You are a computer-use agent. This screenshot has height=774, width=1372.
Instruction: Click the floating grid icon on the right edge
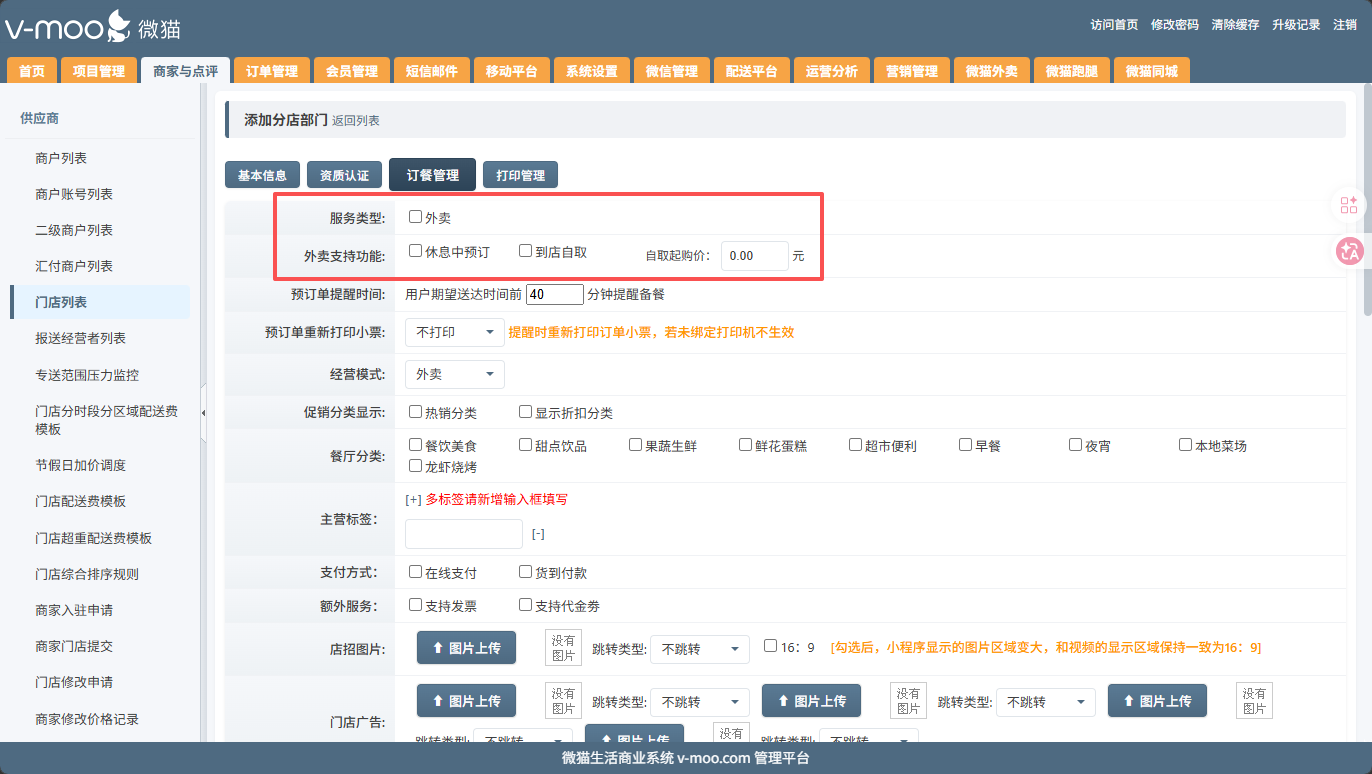(x=1350, y=205)
